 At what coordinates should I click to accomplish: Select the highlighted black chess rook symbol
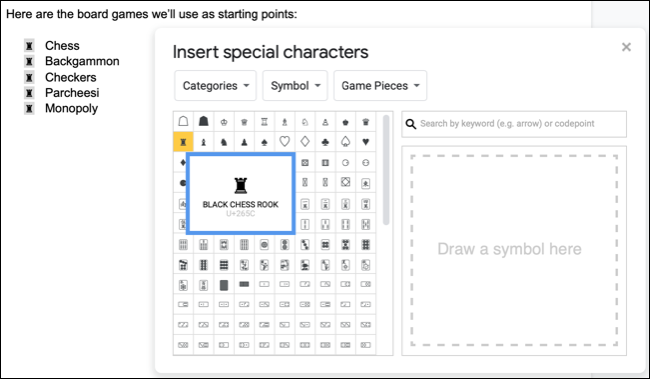click(x=183, y=142)
